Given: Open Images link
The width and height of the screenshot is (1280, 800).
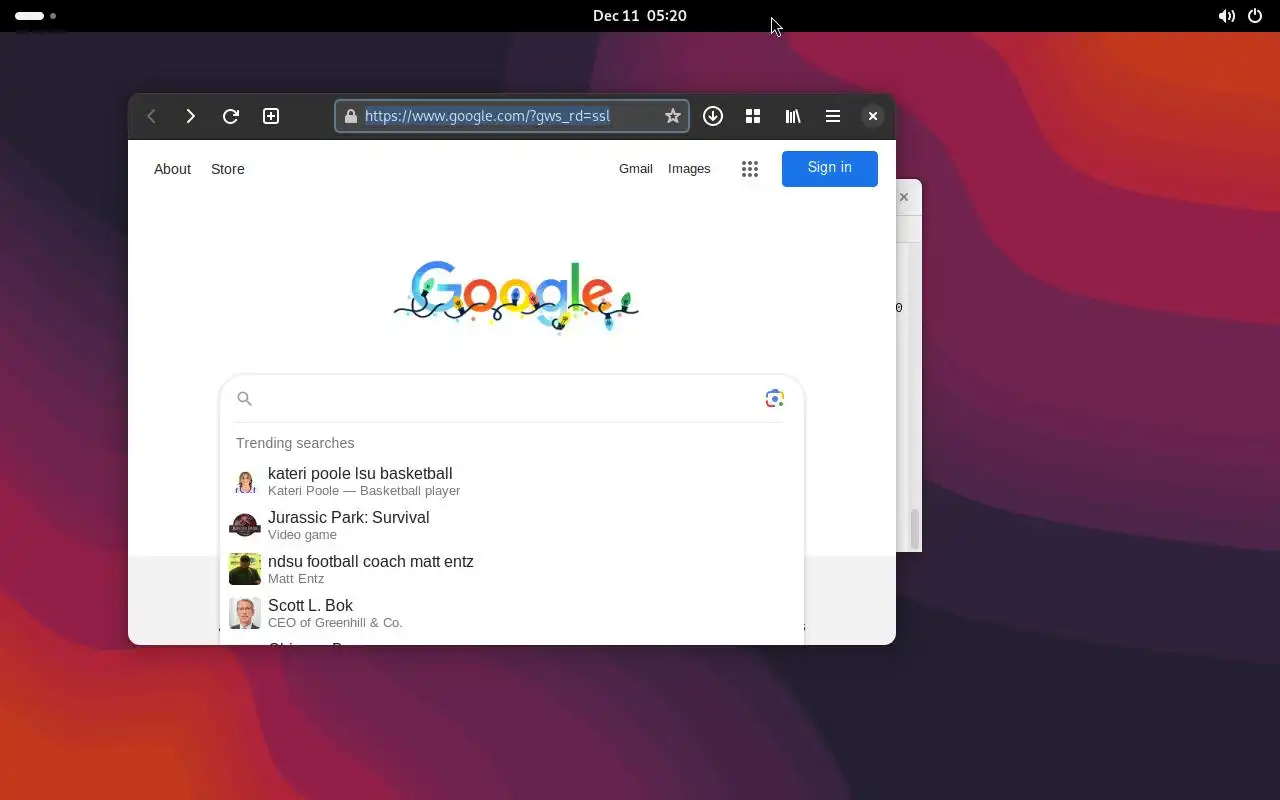Looking at the screenshot, I should coord(689,169).
